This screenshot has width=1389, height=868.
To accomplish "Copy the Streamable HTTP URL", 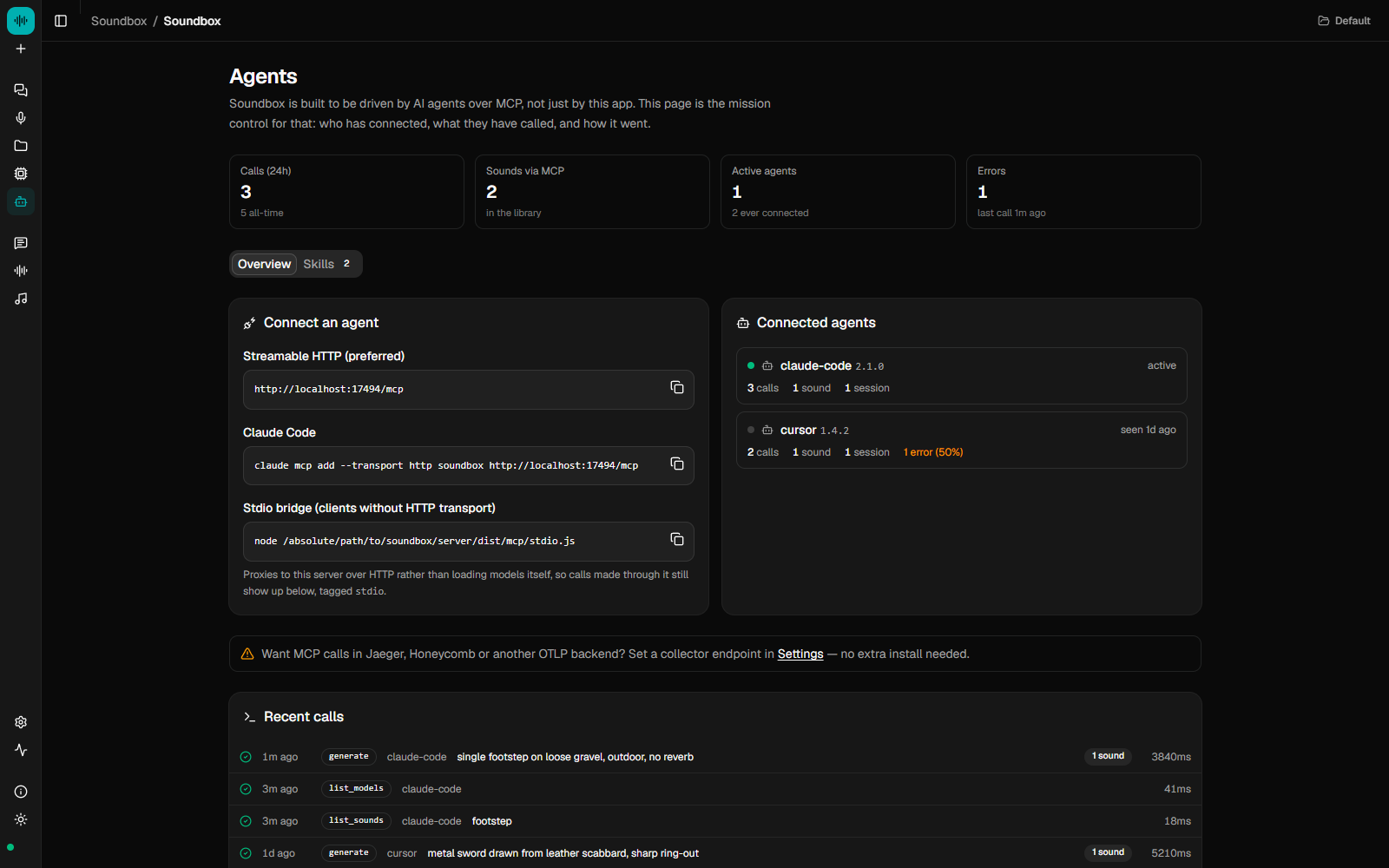I will tap(677, 387).
